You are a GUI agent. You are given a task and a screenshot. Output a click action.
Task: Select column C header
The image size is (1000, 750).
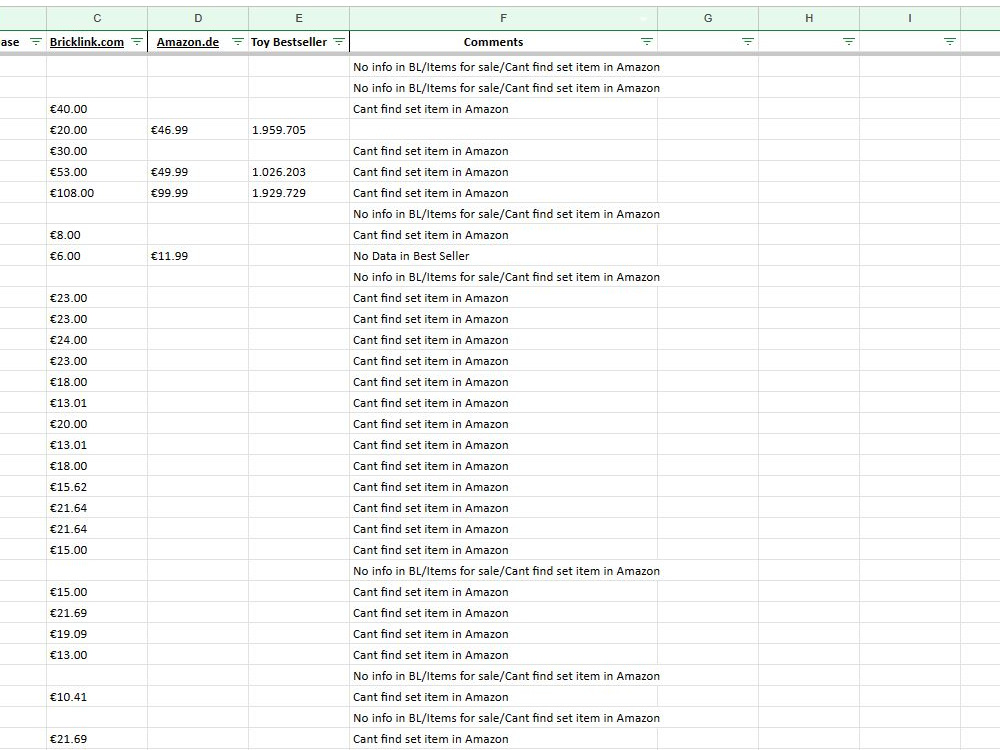pos(97,18)
